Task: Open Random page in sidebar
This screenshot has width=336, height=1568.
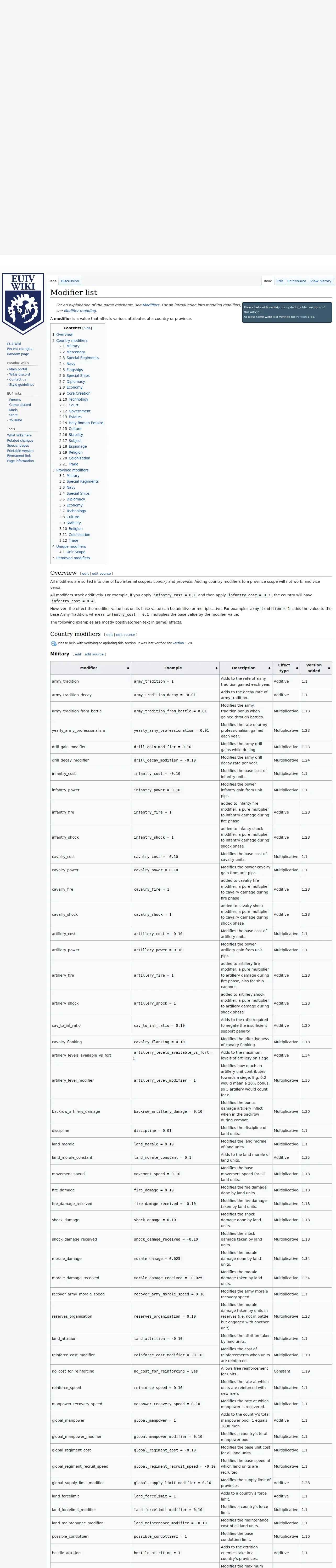Action: click(18, 354)
